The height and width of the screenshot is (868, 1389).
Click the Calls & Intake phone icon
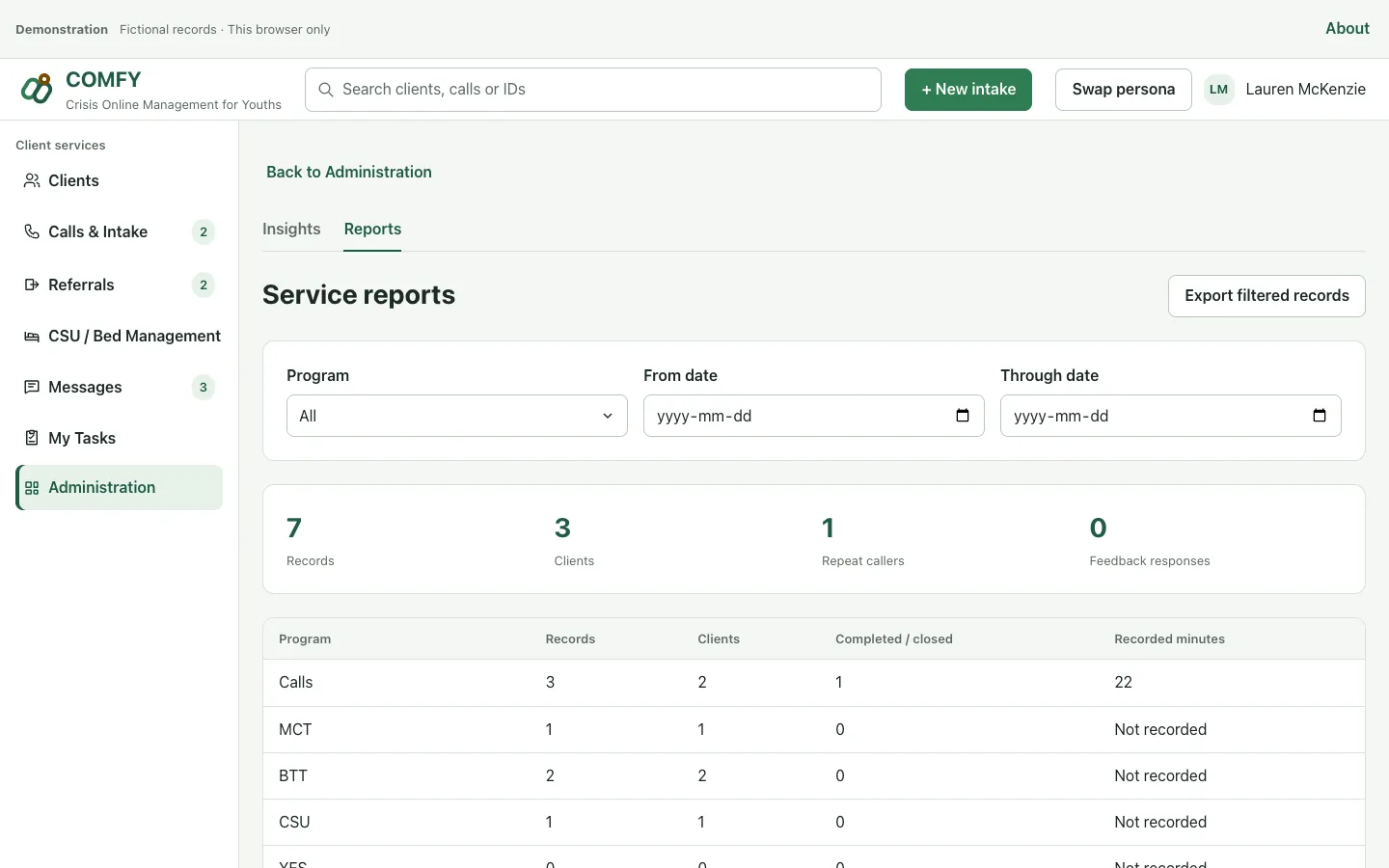pos(32,231)
